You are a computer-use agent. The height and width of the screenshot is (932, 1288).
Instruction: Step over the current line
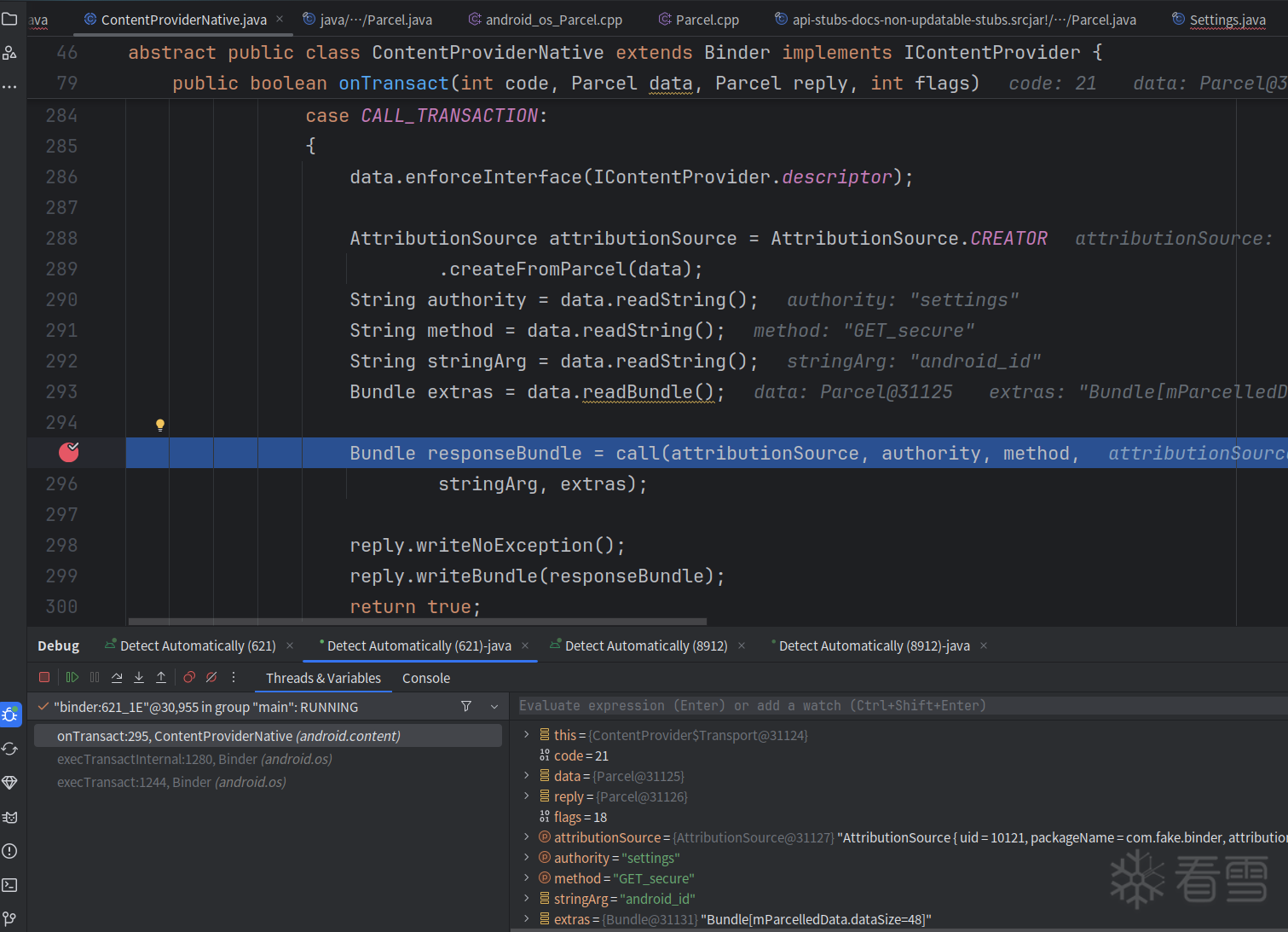(x=117, y=677)
